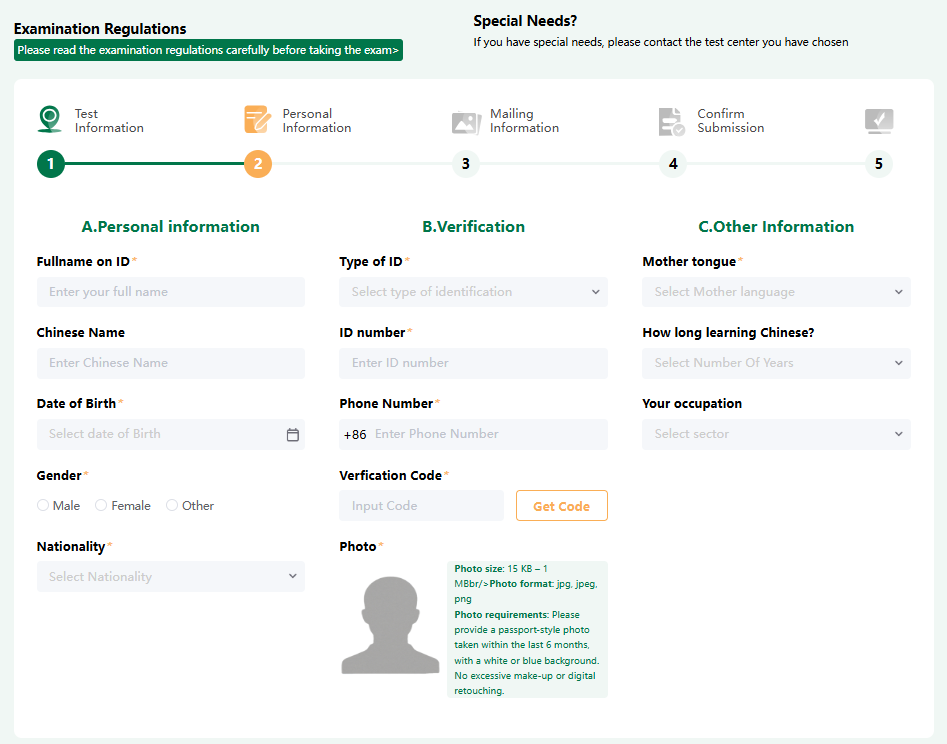Click the A.Personal information heading
This screenshot has height=744, width=947.
coord(170,226)
